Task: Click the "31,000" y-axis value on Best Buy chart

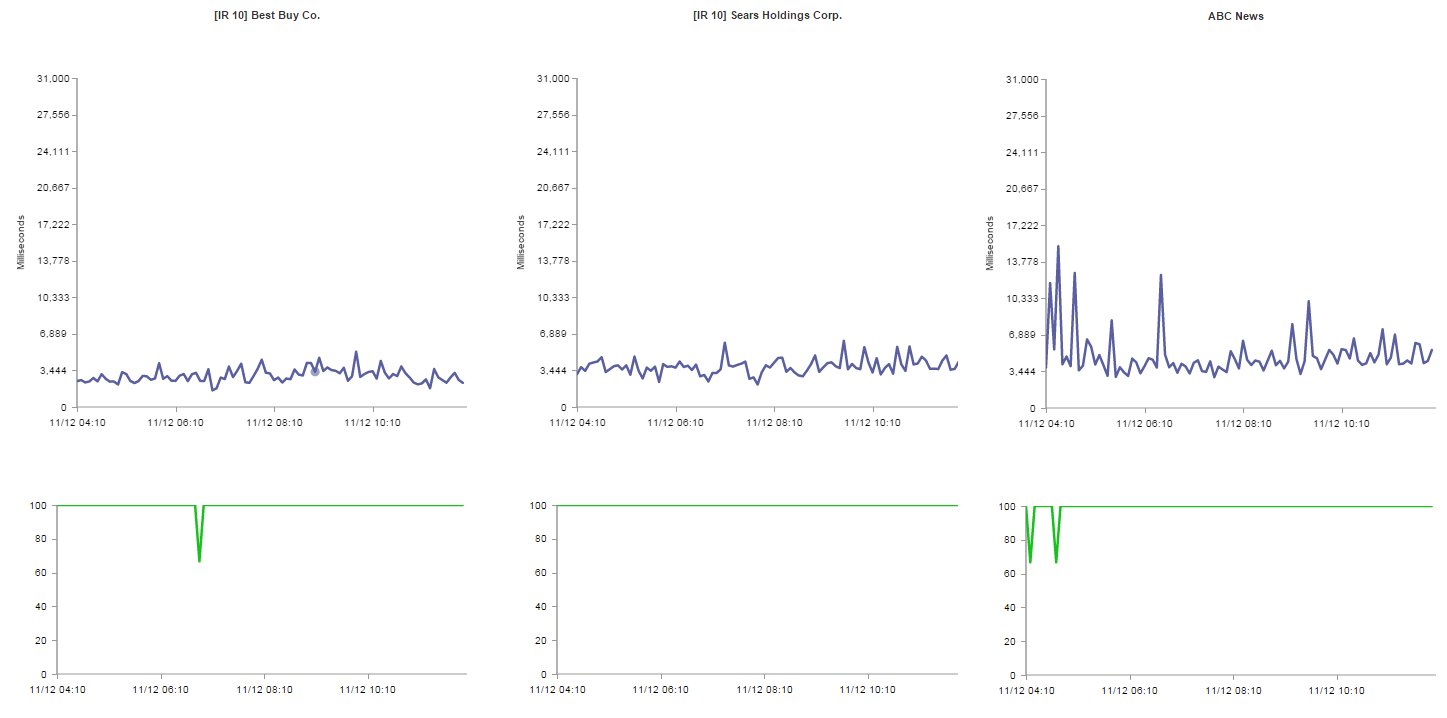Action: tap(53, 79)
